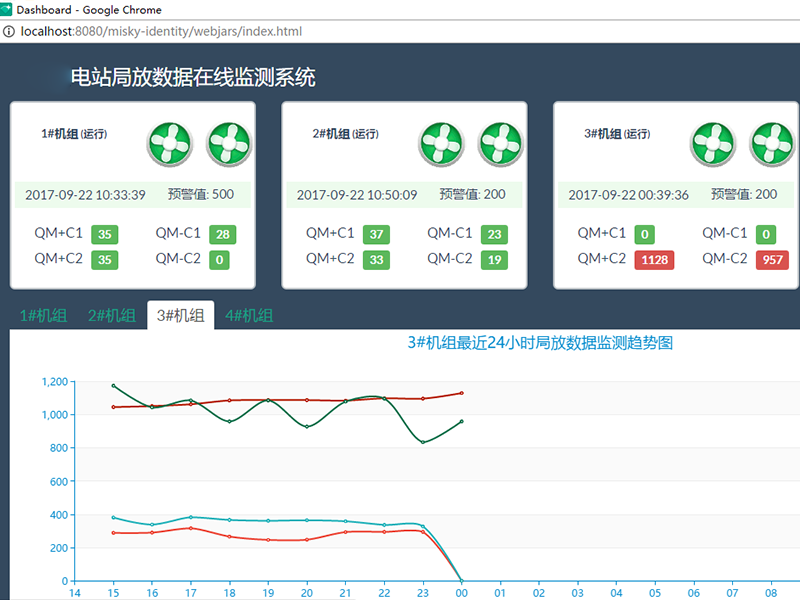Switch to the 2#机组 tab

(x=111, y=316)
